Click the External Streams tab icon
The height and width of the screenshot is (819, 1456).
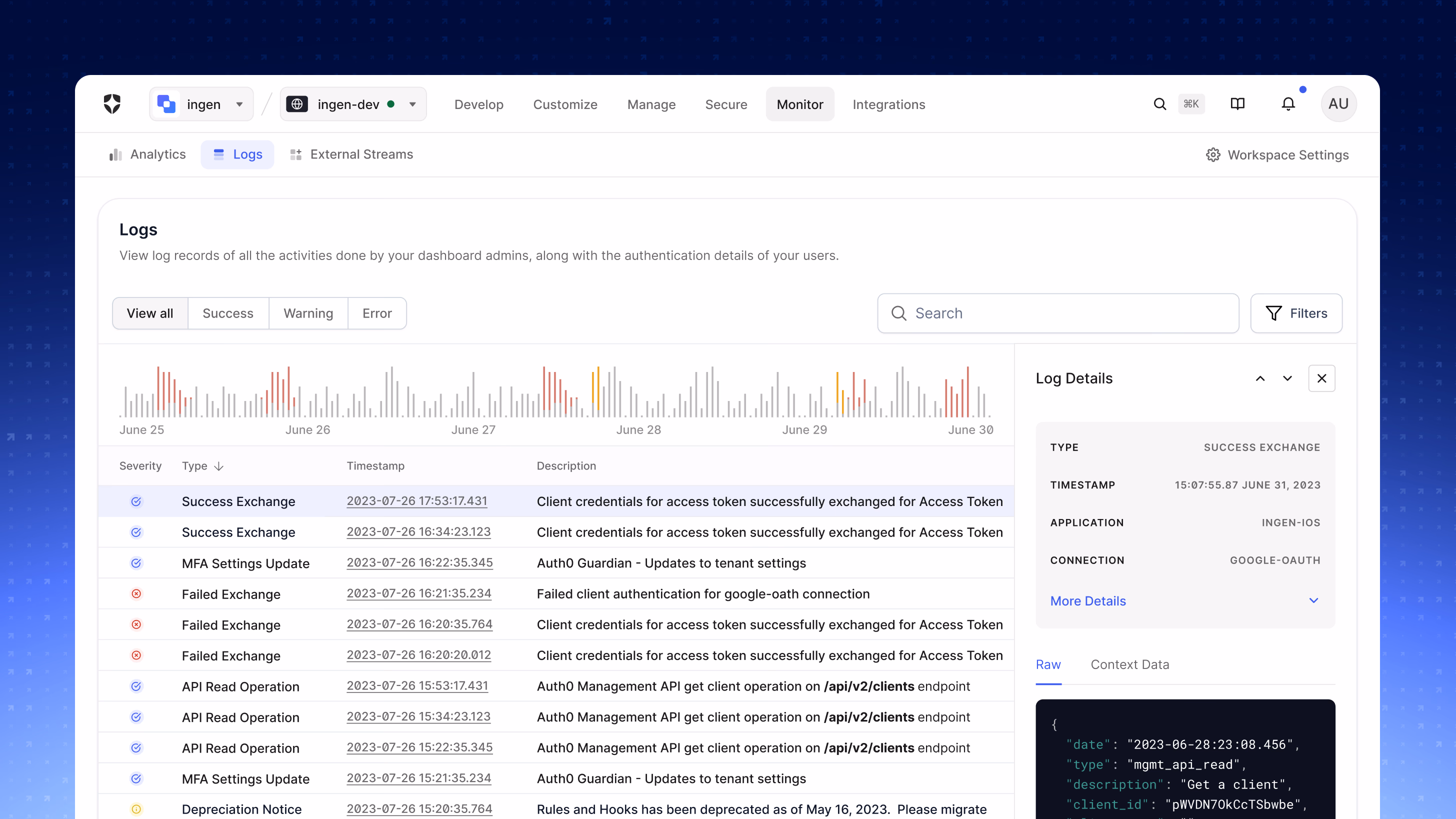[x=295, y=154]
